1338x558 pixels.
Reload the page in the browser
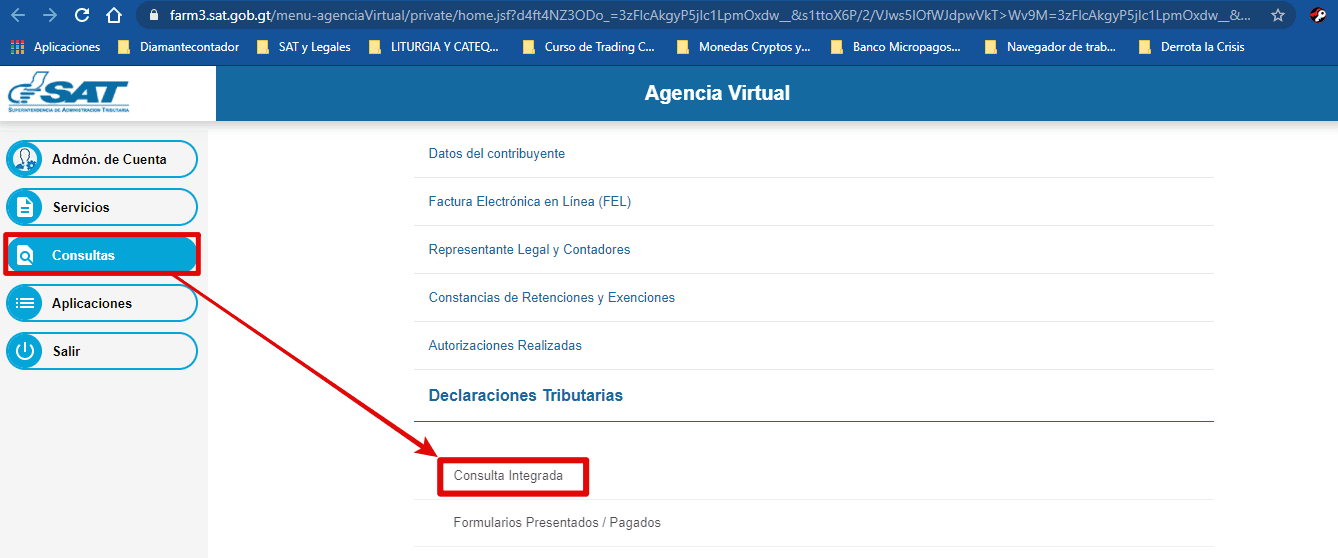click(x=82, y=16)
